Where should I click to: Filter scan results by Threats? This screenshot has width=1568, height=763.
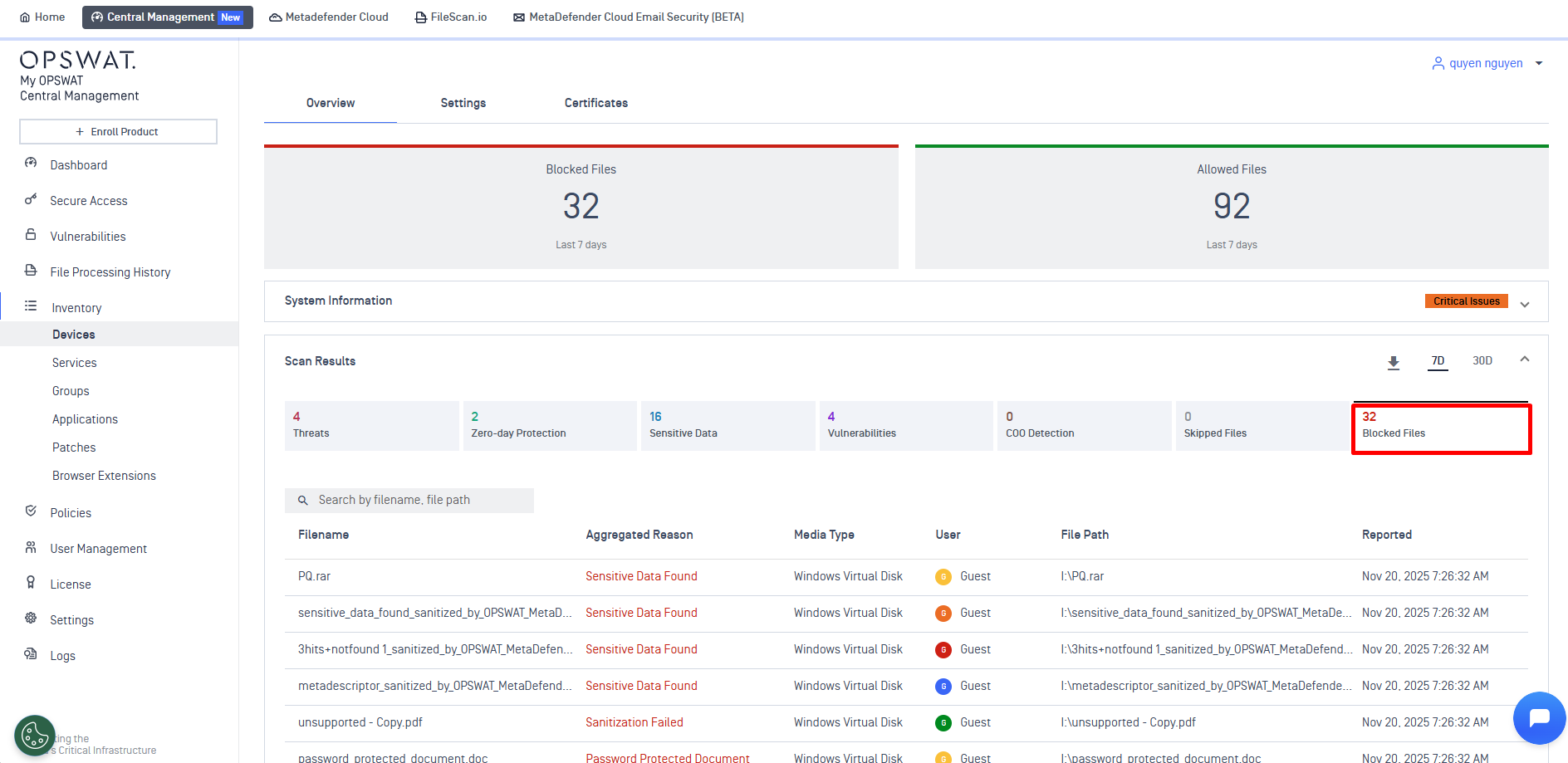coord(371,425)
